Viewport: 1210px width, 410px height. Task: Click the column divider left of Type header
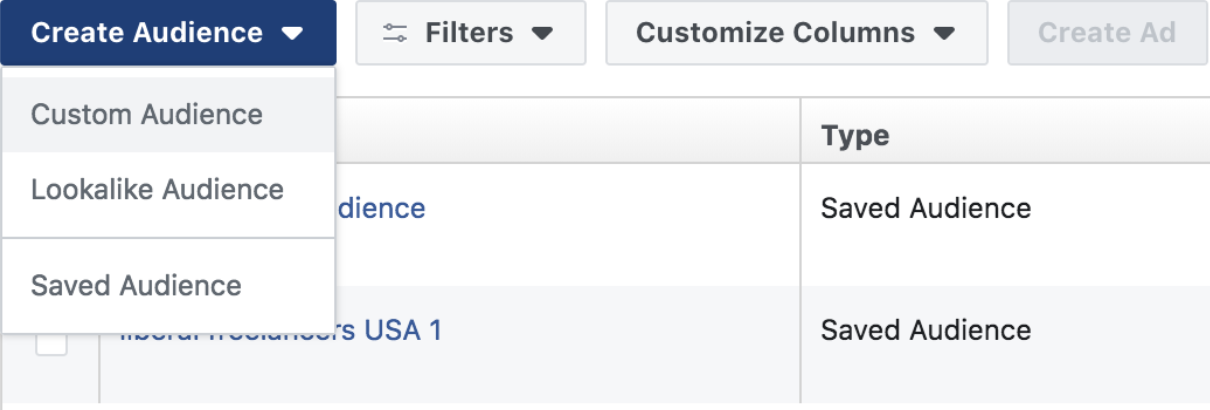(x=800, y=130)
